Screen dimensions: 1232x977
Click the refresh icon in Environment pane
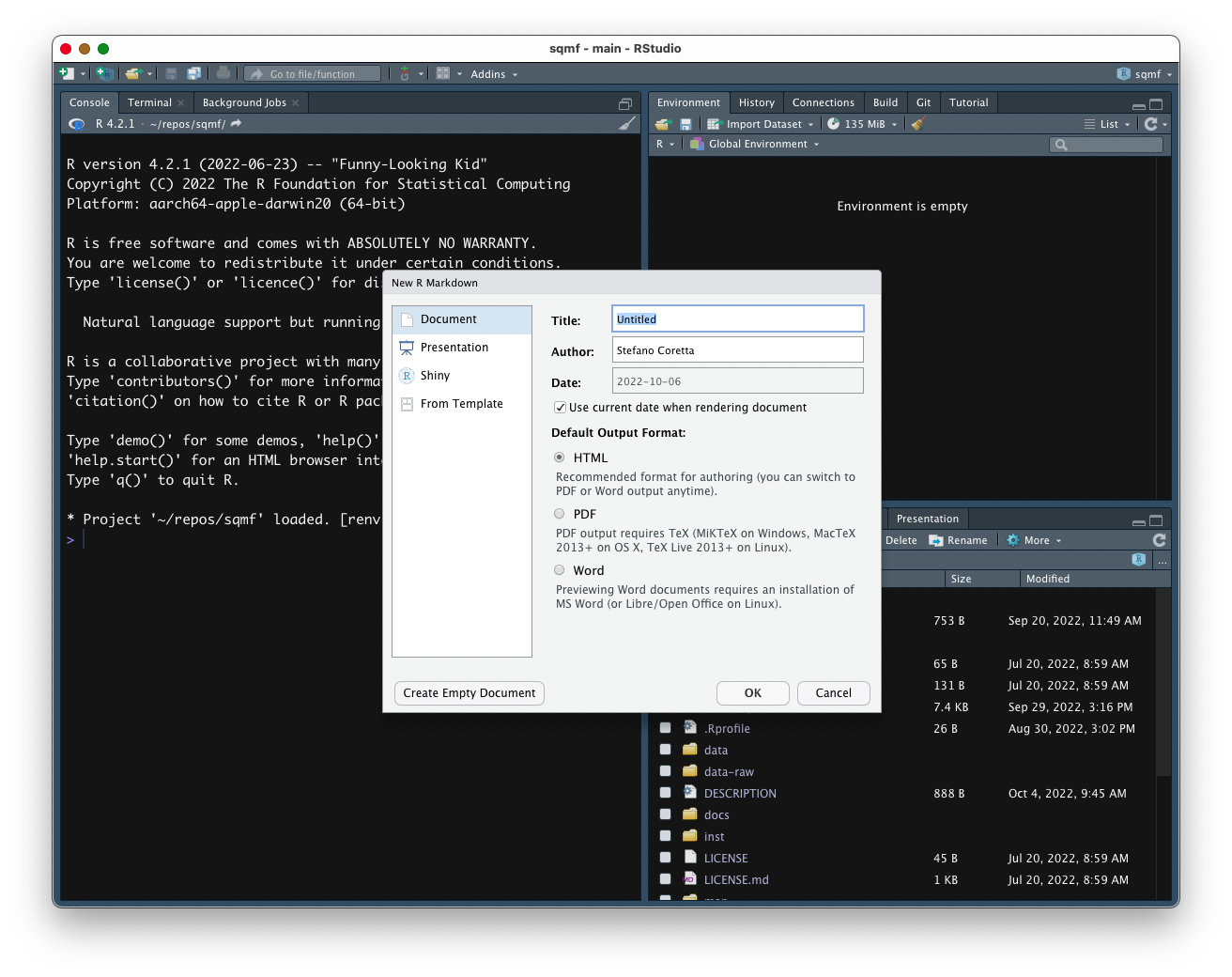coord(1150,124)
